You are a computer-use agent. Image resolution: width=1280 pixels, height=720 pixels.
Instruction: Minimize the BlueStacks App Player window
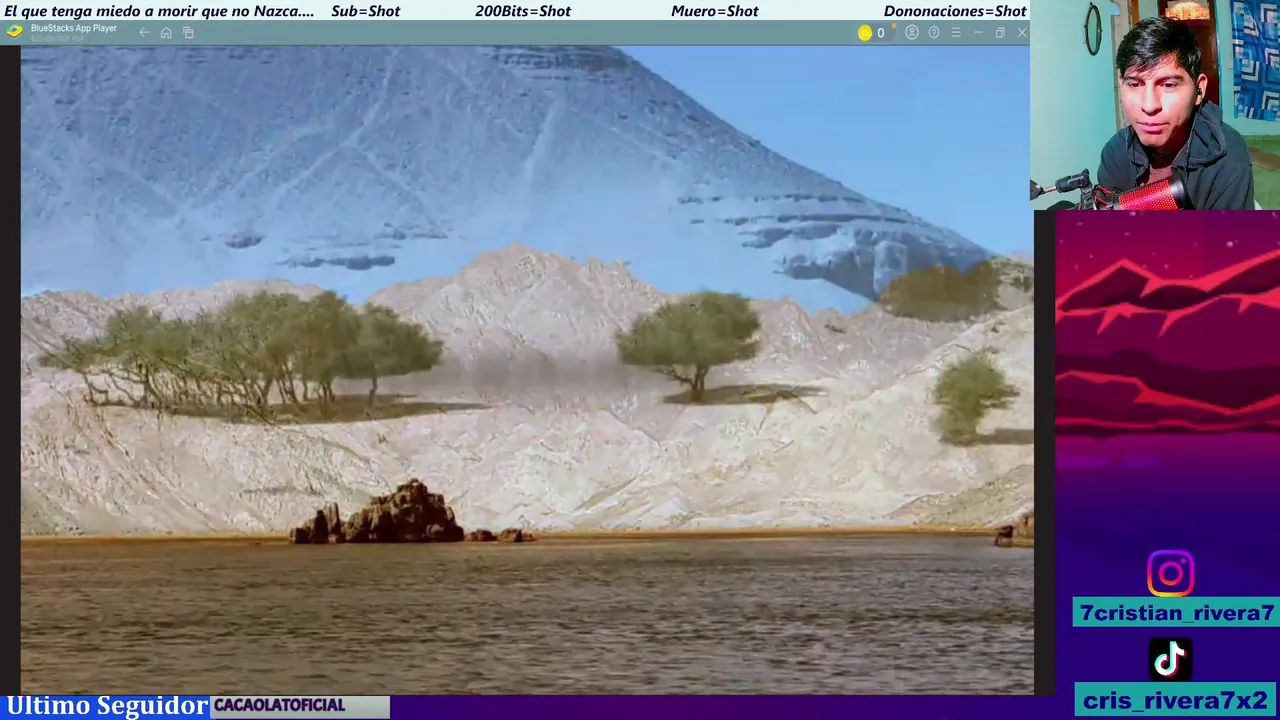pyautogui.click(x=978, y=33)
